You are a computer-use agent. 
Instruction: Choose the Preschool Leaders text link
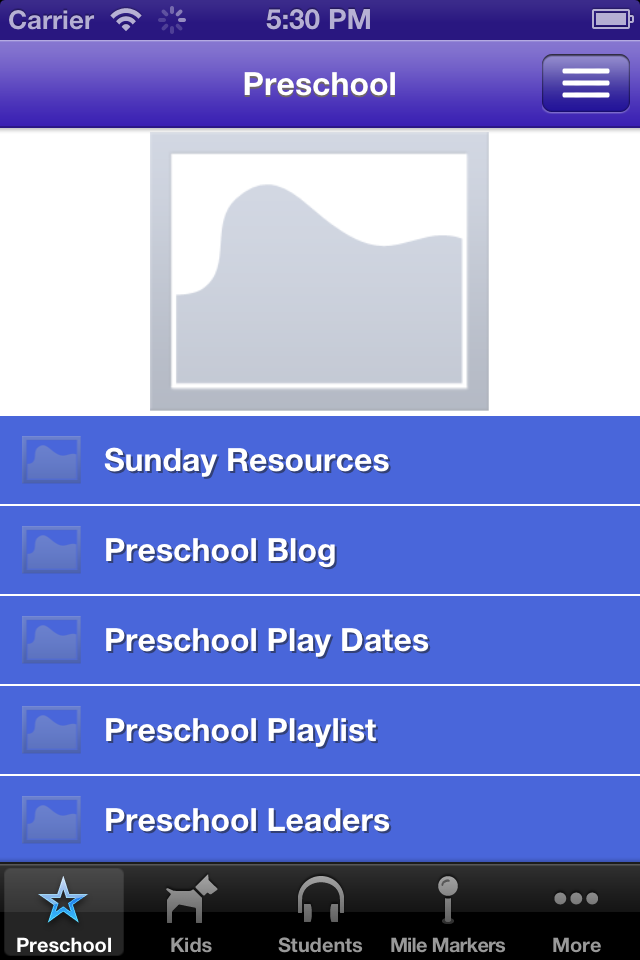[x=247, y=821]
